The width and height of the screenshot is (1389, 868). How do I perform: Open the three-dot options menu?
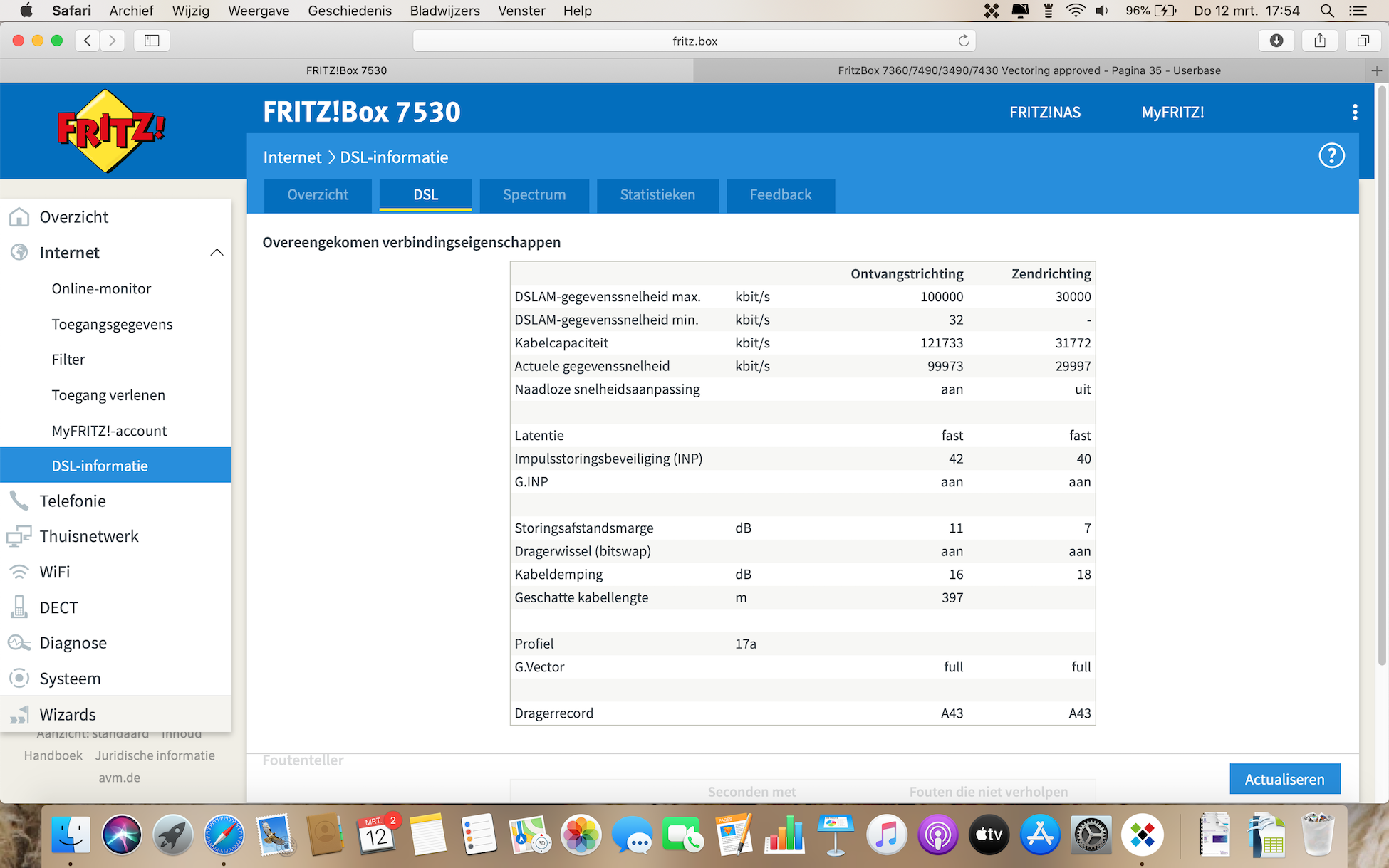[1354, 113]
